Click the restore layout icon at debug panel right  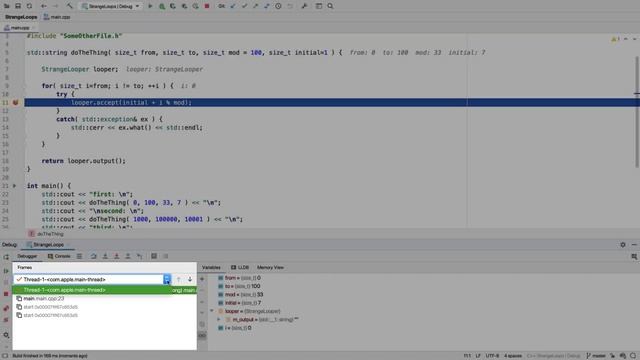(634, 256)
